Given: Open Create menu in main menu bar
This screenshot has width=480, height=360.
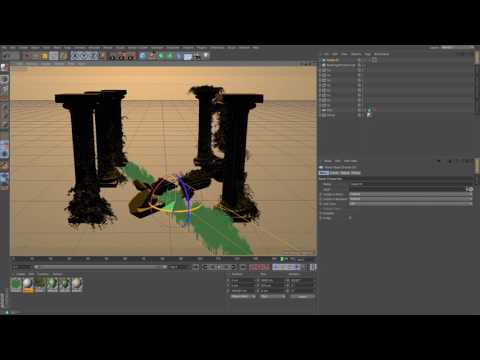Looking at the screenshot, I should tap(23, 48).
